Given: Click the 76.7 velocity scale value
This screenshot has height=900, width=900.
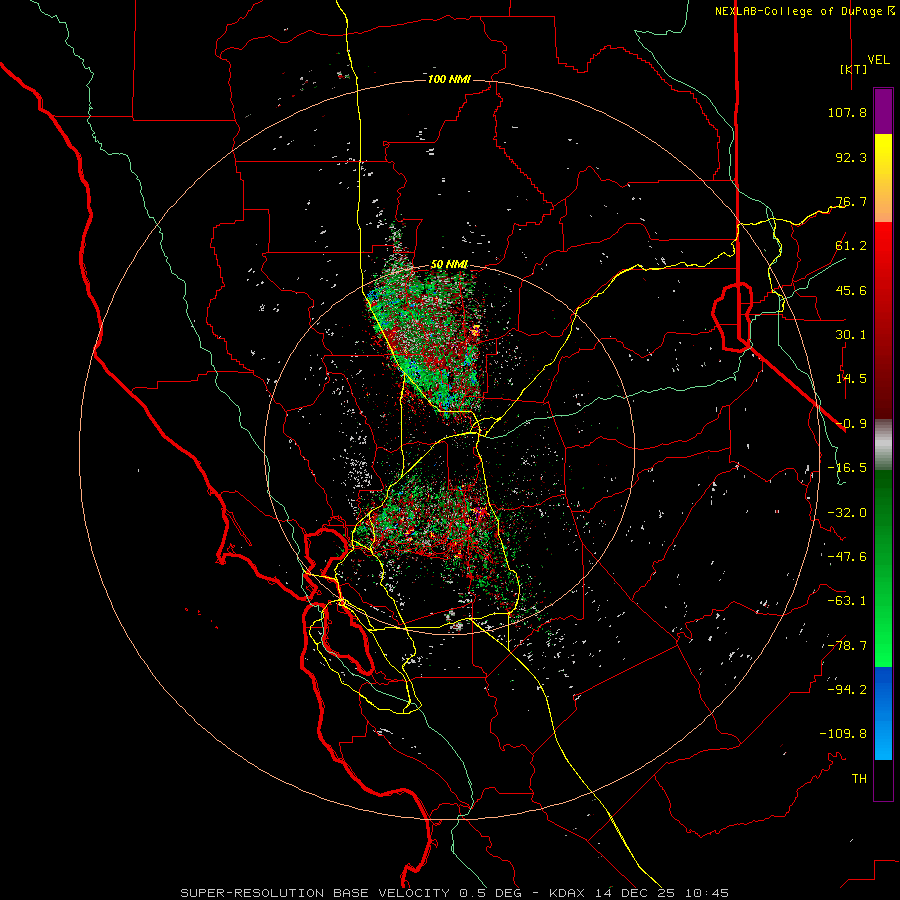Looking at the screenshot, I should coord(851,201).
